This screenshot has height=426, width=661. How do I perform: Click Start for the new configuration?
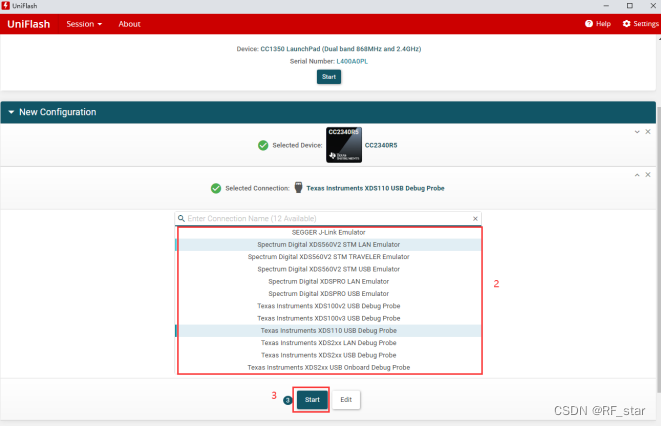[312, 399]
